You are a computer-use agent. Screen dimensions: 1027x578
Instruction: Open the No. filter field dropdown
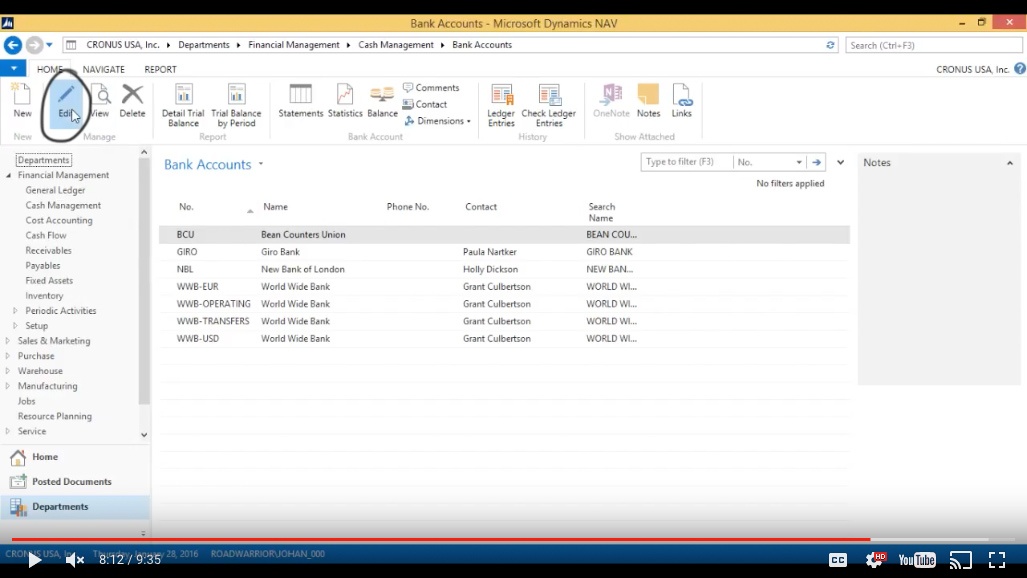coord(799,162)
